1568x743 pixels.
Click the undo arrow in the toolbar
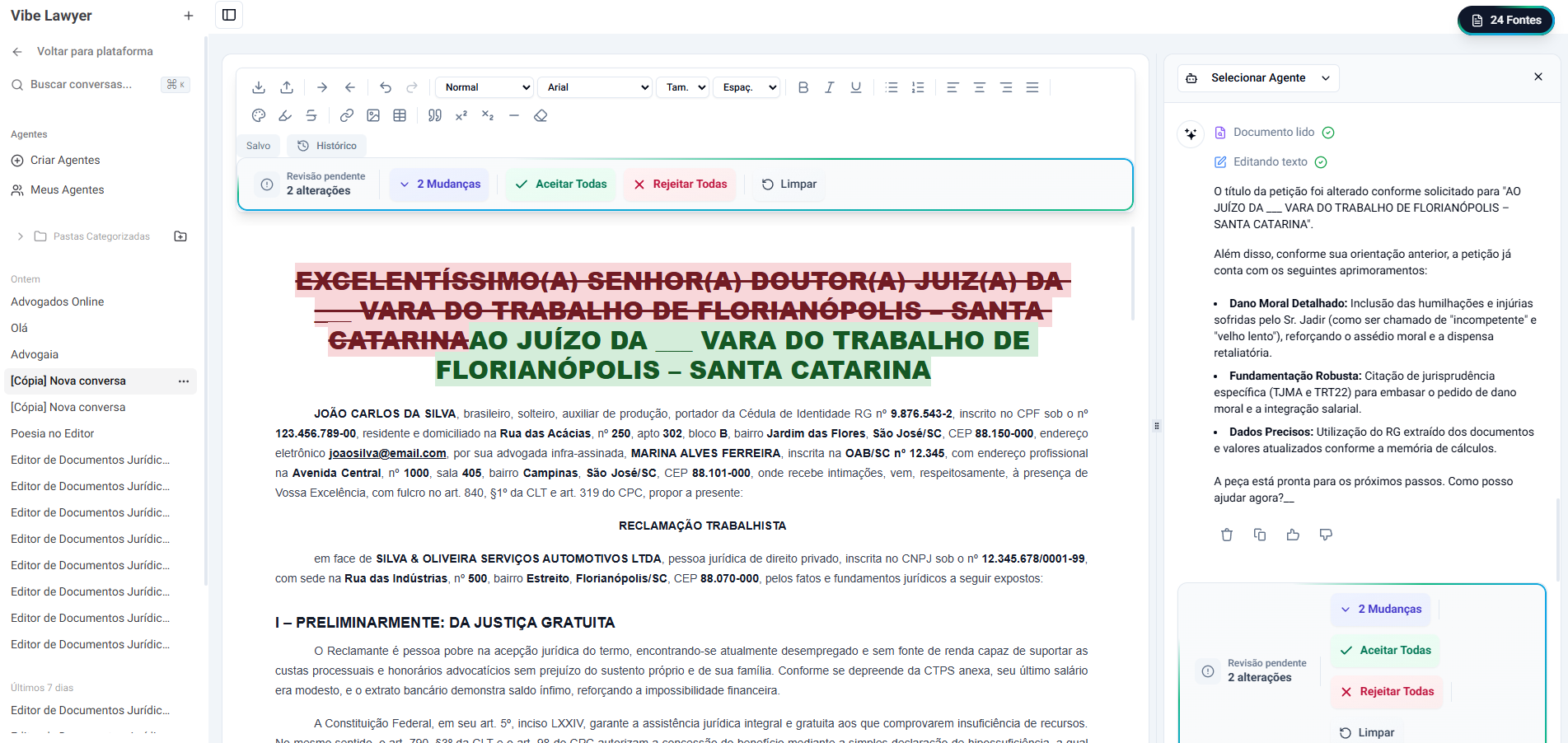[386, 87]
